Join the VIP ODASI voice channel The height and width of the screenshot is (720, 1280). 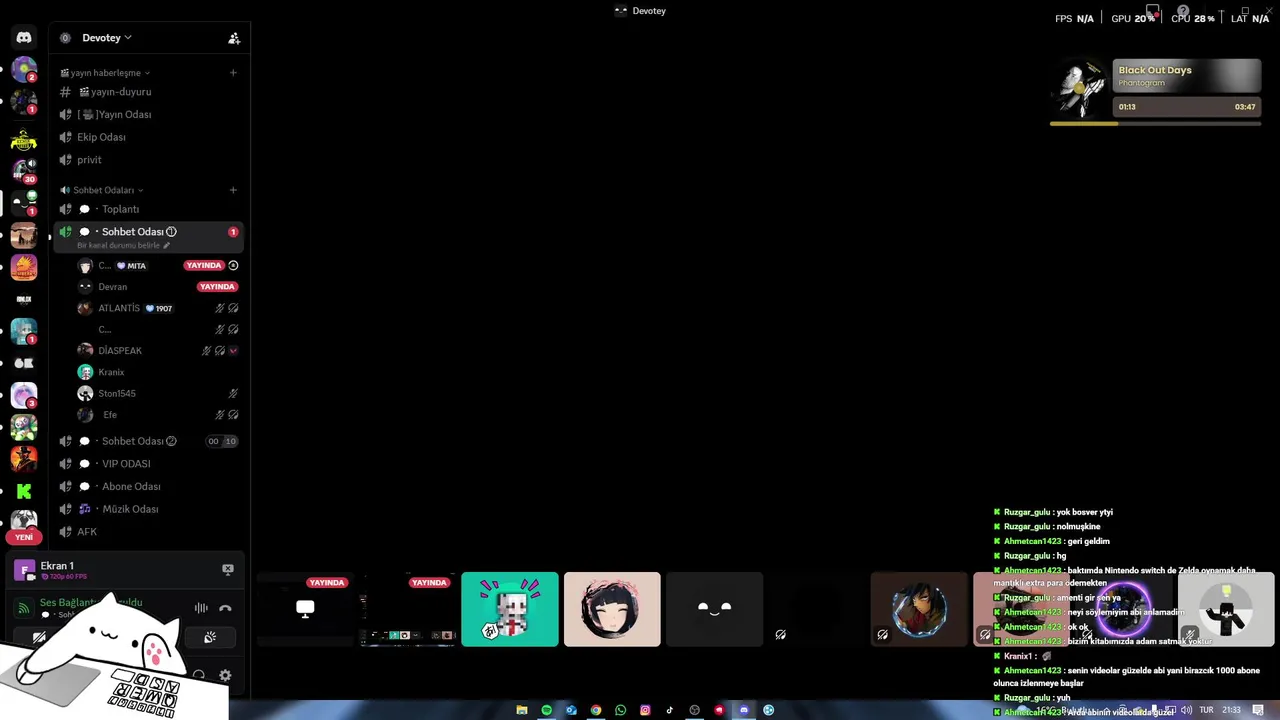(148, 464)
